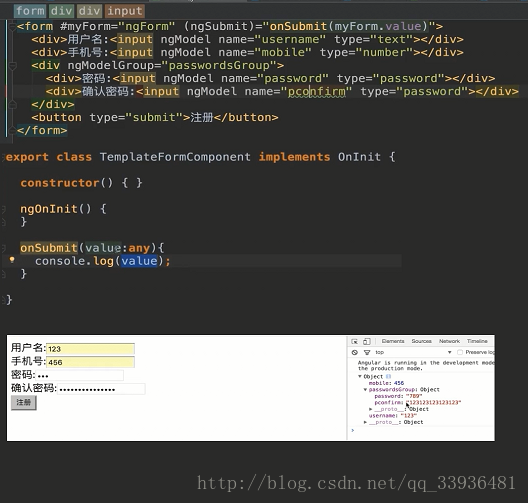Select the input breadcrumb in the editor path bar
Image resolution: width=528 pixels, height=503 pixels.
[x=125, y=11]
